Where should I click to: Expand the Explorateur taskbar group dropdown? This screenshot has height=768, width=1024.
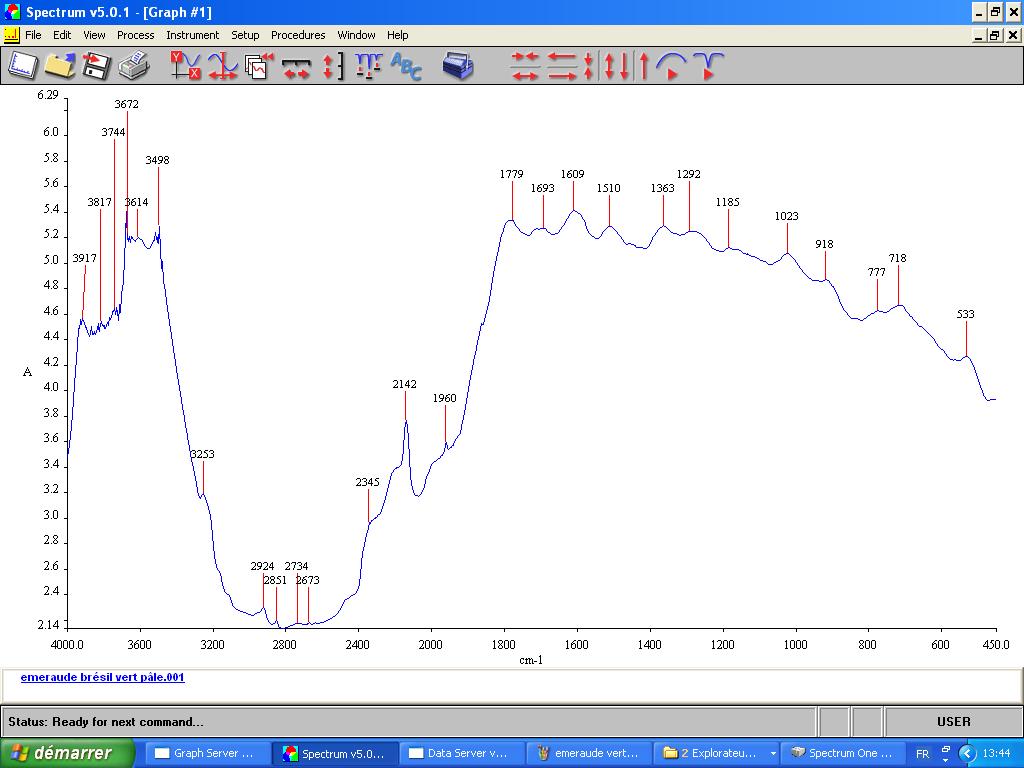tap(772, 754)
